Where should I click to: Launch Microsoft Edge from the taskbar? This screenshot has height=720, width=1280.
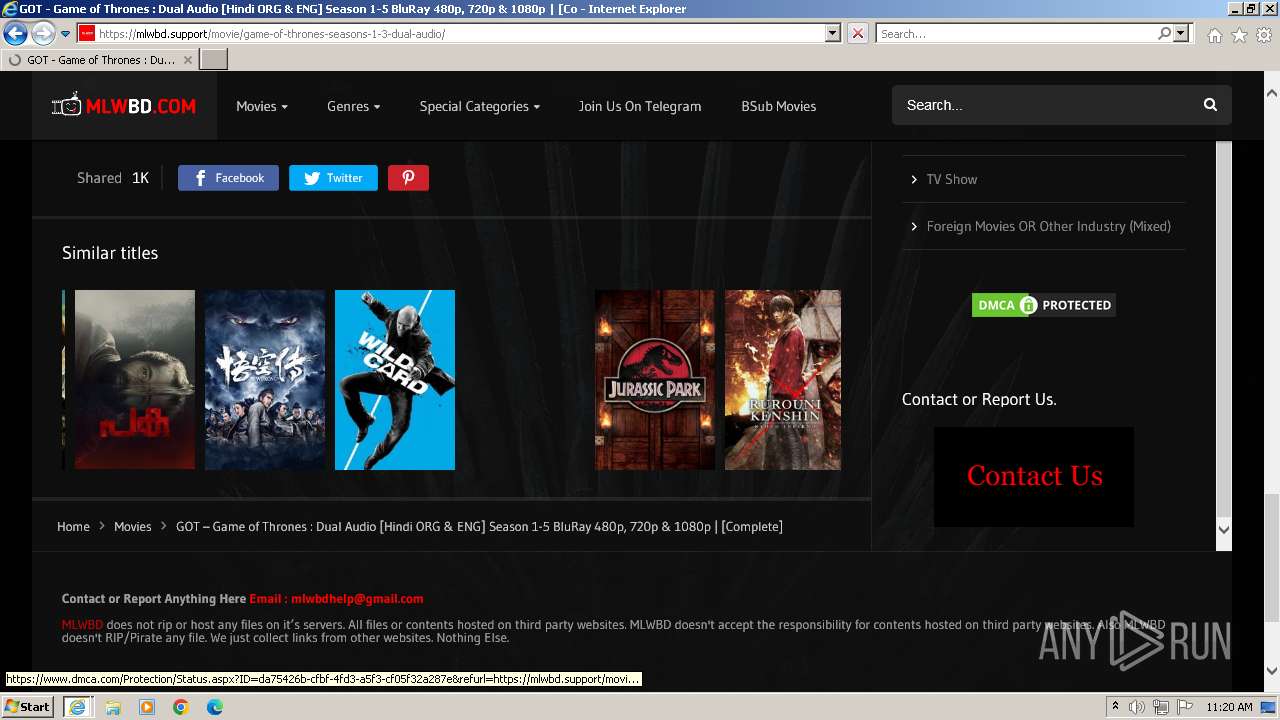(x=215, y=707)
